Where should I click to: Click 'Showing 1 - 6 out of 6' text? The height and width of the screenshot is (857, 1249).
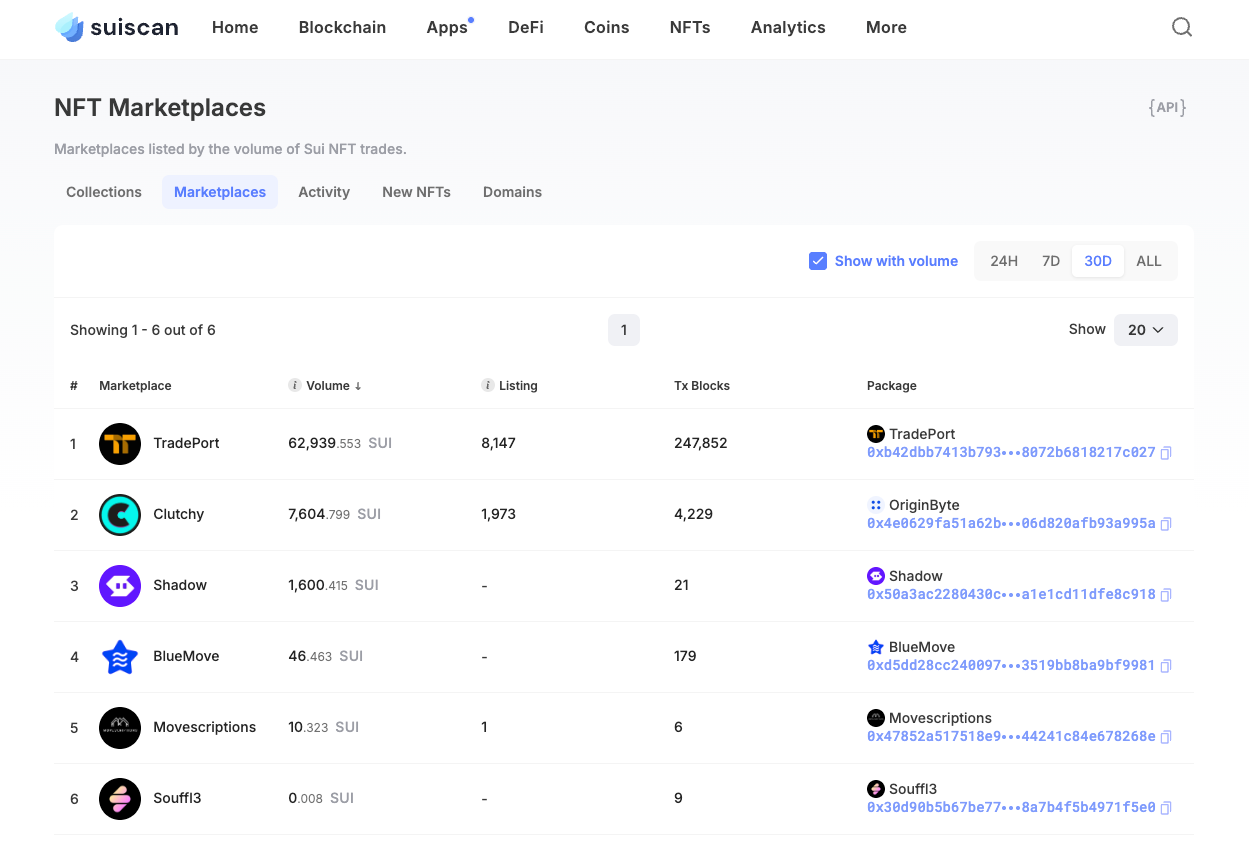click(x=143, y=330)
